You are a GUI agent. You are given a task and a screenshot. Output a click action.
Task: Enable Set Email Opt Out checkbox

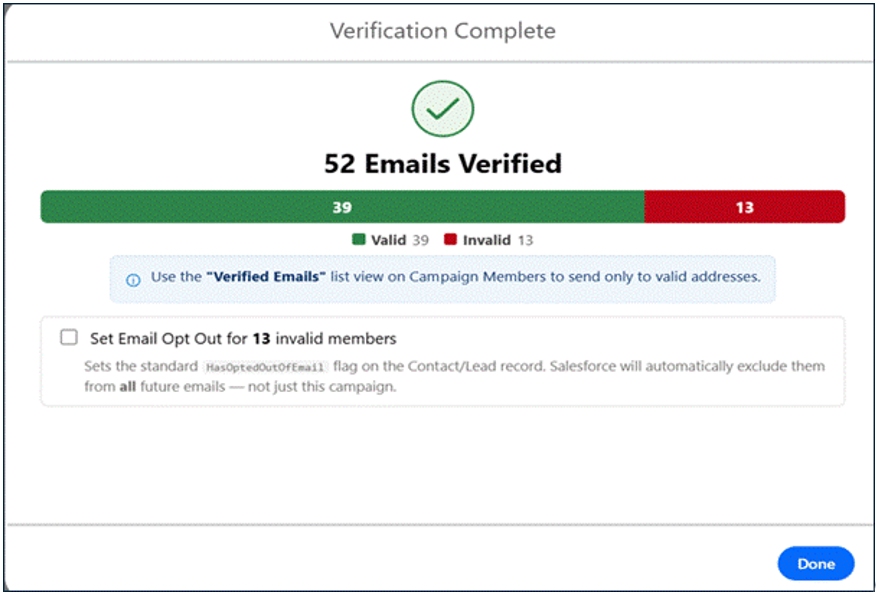point(69,338)
